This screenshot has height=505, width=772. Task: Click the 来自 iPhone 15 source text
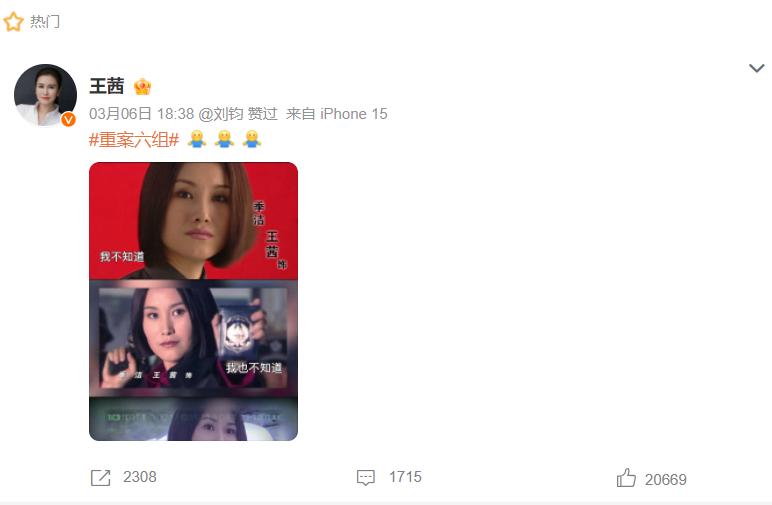(336, 114)
